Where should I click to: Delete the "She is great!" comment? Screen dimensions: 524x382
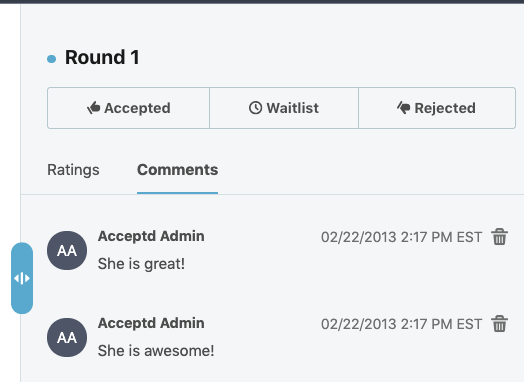click(500, 237)
